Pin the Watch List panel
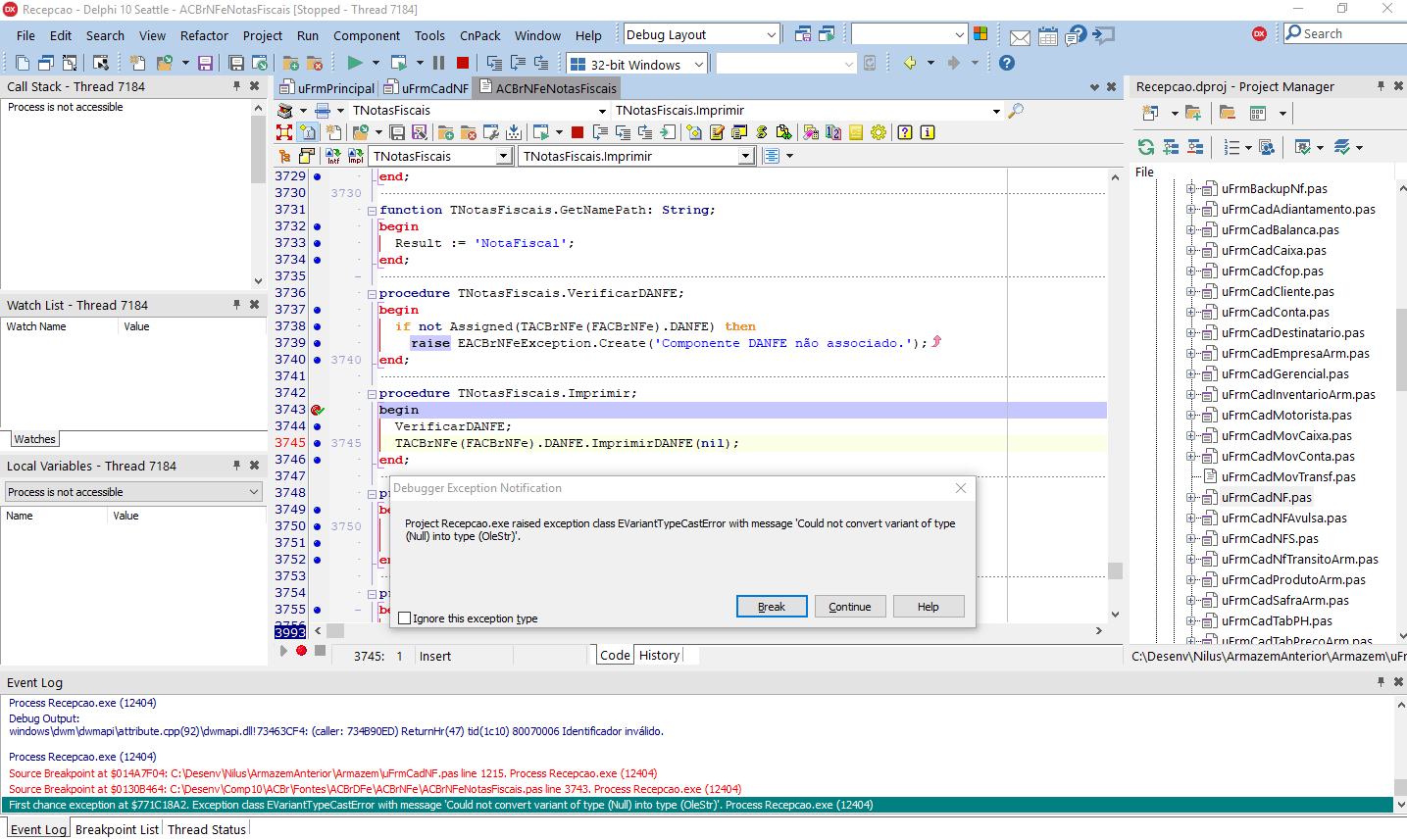 [x=236, y=305]
